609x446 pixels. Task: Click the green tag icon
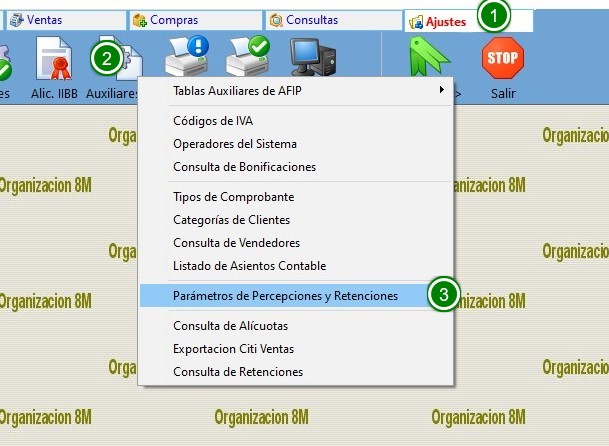[429, 56]
